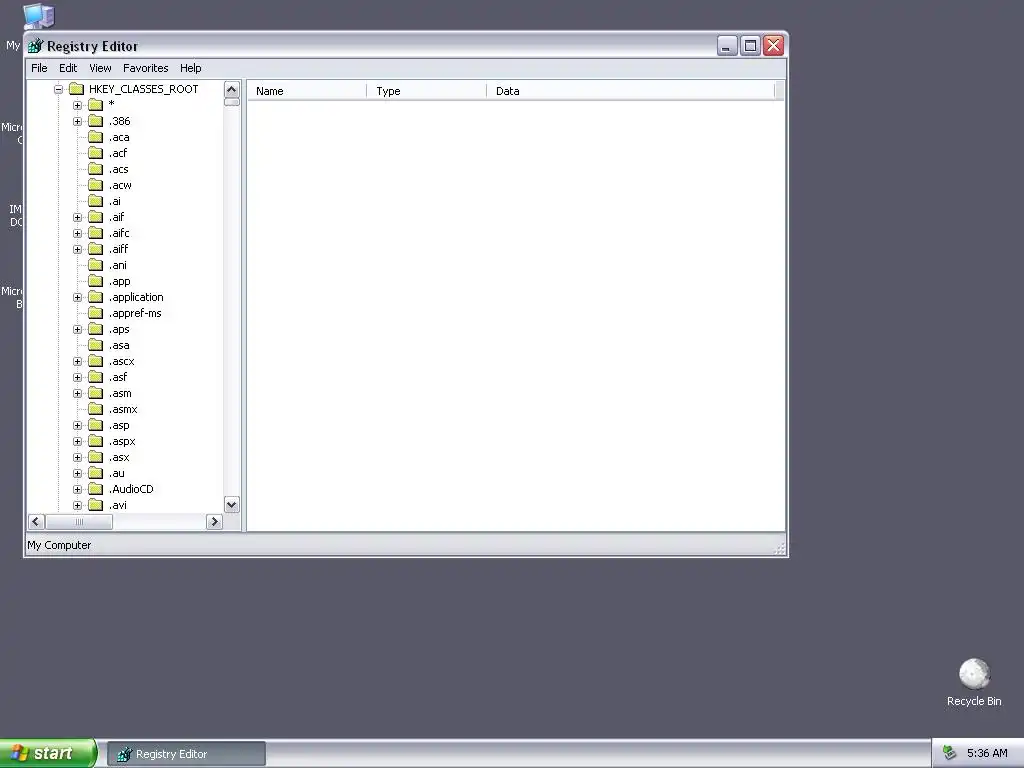Image resolution: width=1024 pixels, height=768 pixels.
Task: Select the .application key label
Action: coord(136,297)
